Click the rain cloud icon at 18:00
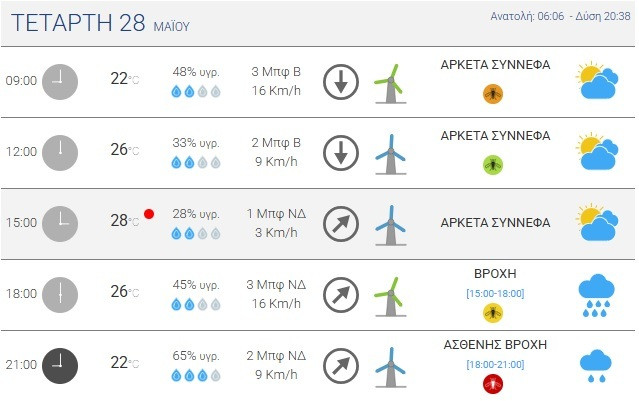The image size is (639, 401). [x=596, y=293]
